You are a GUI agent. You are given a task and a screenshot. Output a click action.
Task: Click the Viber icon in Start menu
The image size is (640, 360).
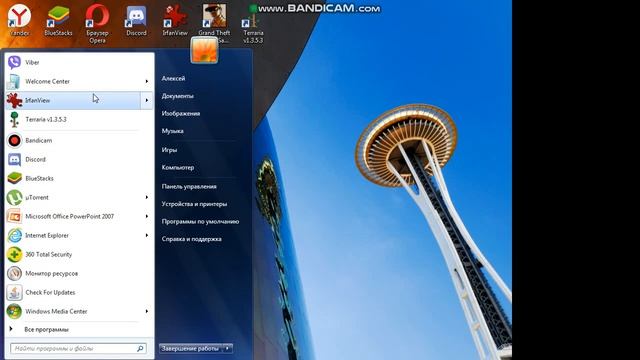pyautogui.click(x=14, y=62)
